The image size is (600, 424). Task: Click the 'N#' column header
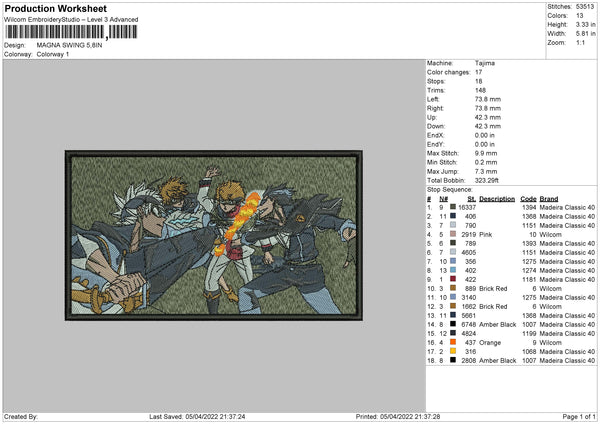pyautogui.click(x=443, y=199)
